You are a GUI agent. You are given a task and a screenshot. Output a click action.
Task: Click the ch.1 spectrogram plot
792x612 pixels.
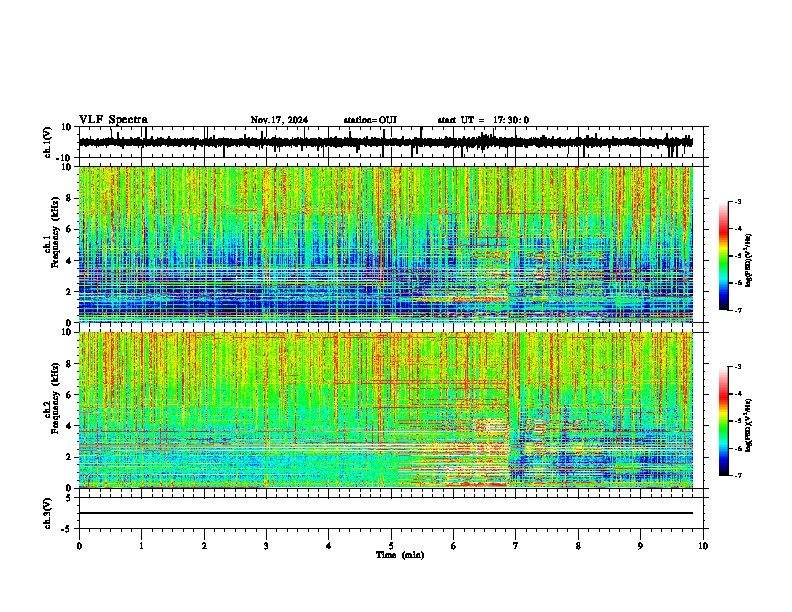[385, 244]
